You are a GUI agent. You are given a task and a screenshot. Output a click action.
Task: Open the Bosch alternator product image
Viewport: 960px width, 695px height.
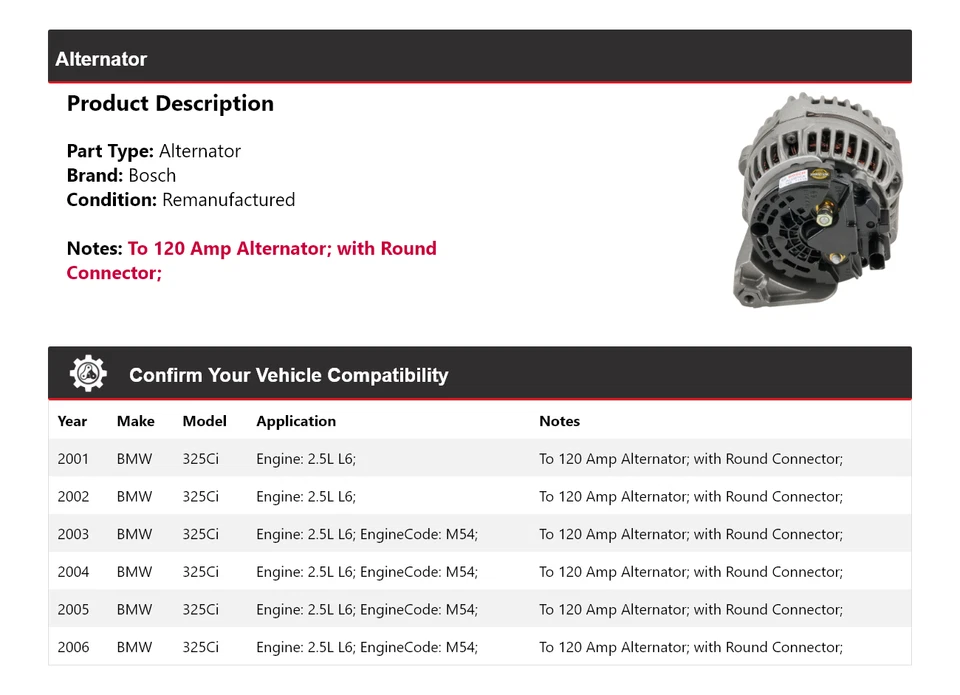click(x=818, y=200)
